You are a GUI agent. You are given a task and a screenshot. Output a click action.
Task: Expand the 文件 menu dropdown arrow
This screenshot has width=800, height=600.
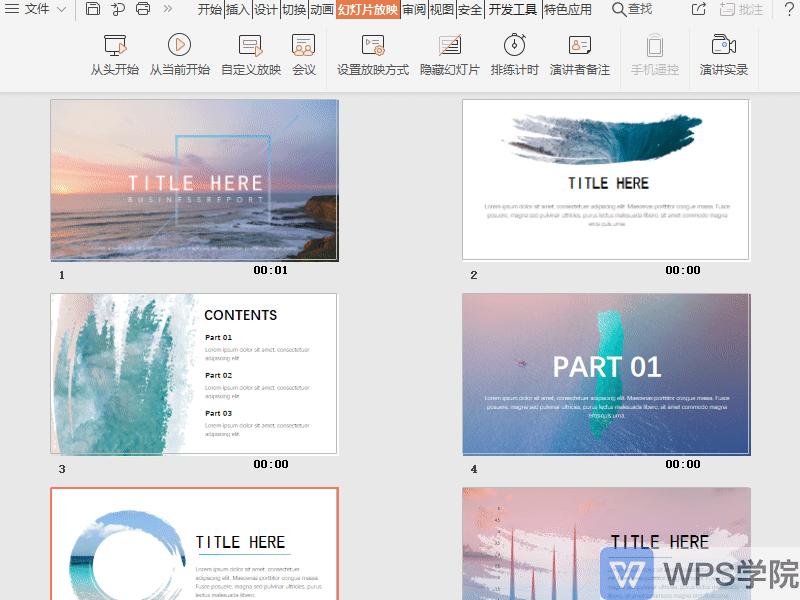point(62,9)
